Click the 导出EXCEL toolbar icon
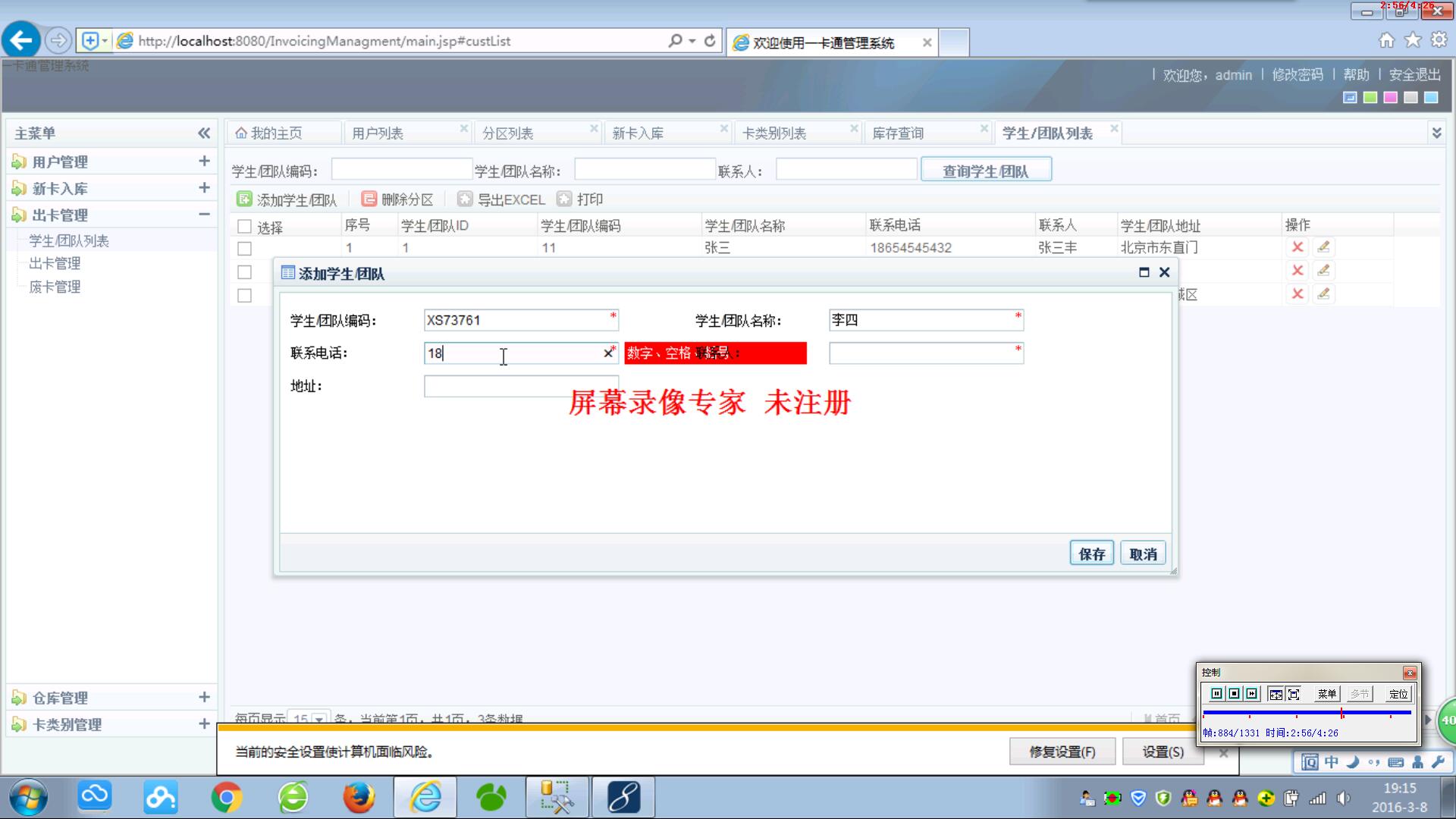1456x819 pixels. point(465,199)
